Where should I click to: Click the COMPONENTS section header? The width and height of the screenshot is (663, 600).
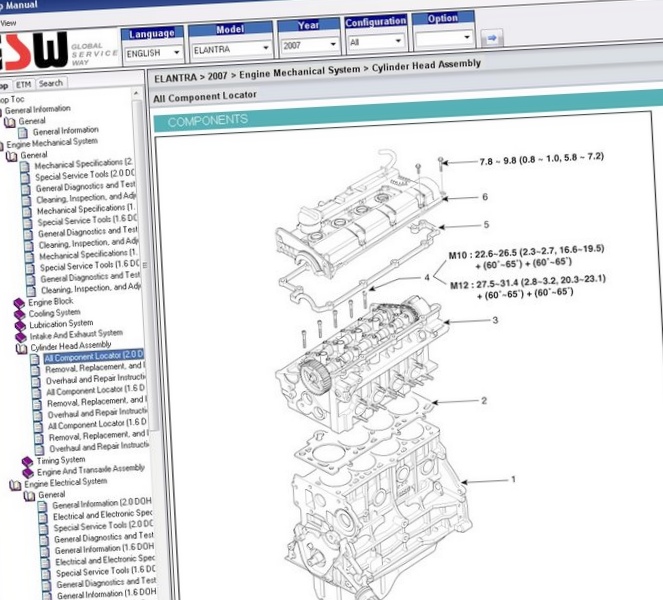point(207,121)
